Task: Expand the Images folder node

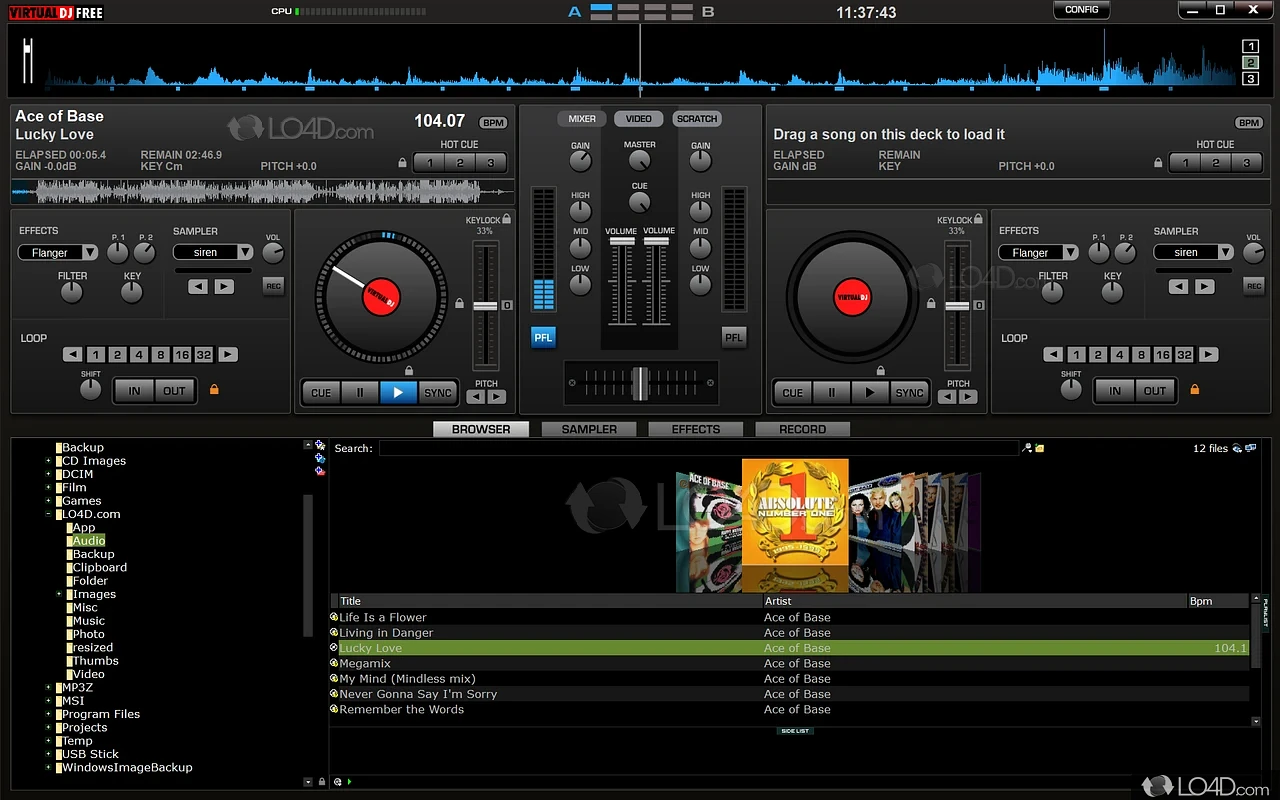Action: (x=59, y=594)
